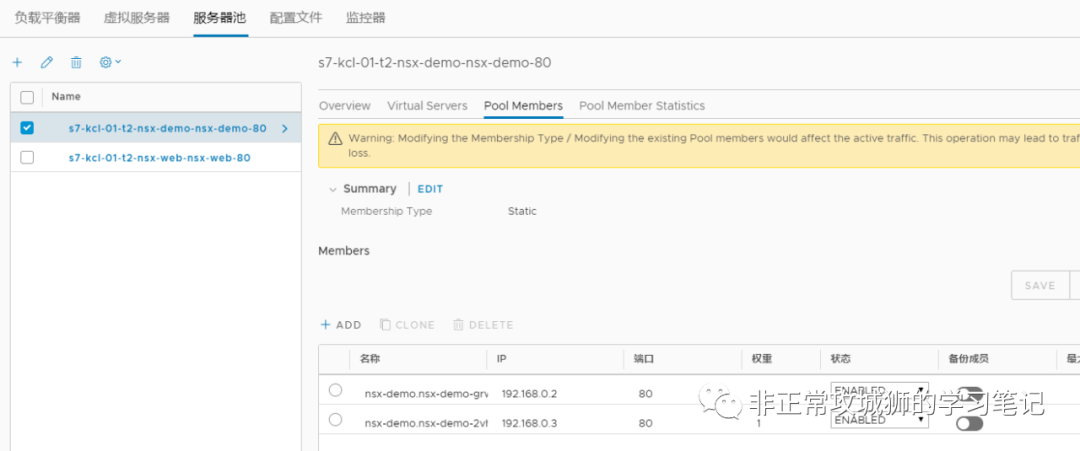Check the s7-kcl-01-t2-nsx-web-nsx-web-80 checkbox

tap(27, 158)
